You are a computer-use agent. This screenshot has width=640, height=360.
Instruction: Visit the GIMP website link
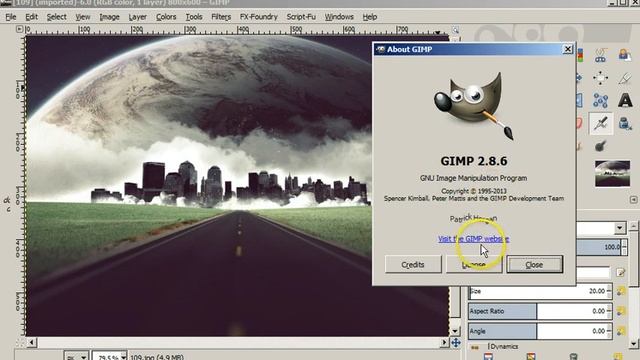point(473,239)
